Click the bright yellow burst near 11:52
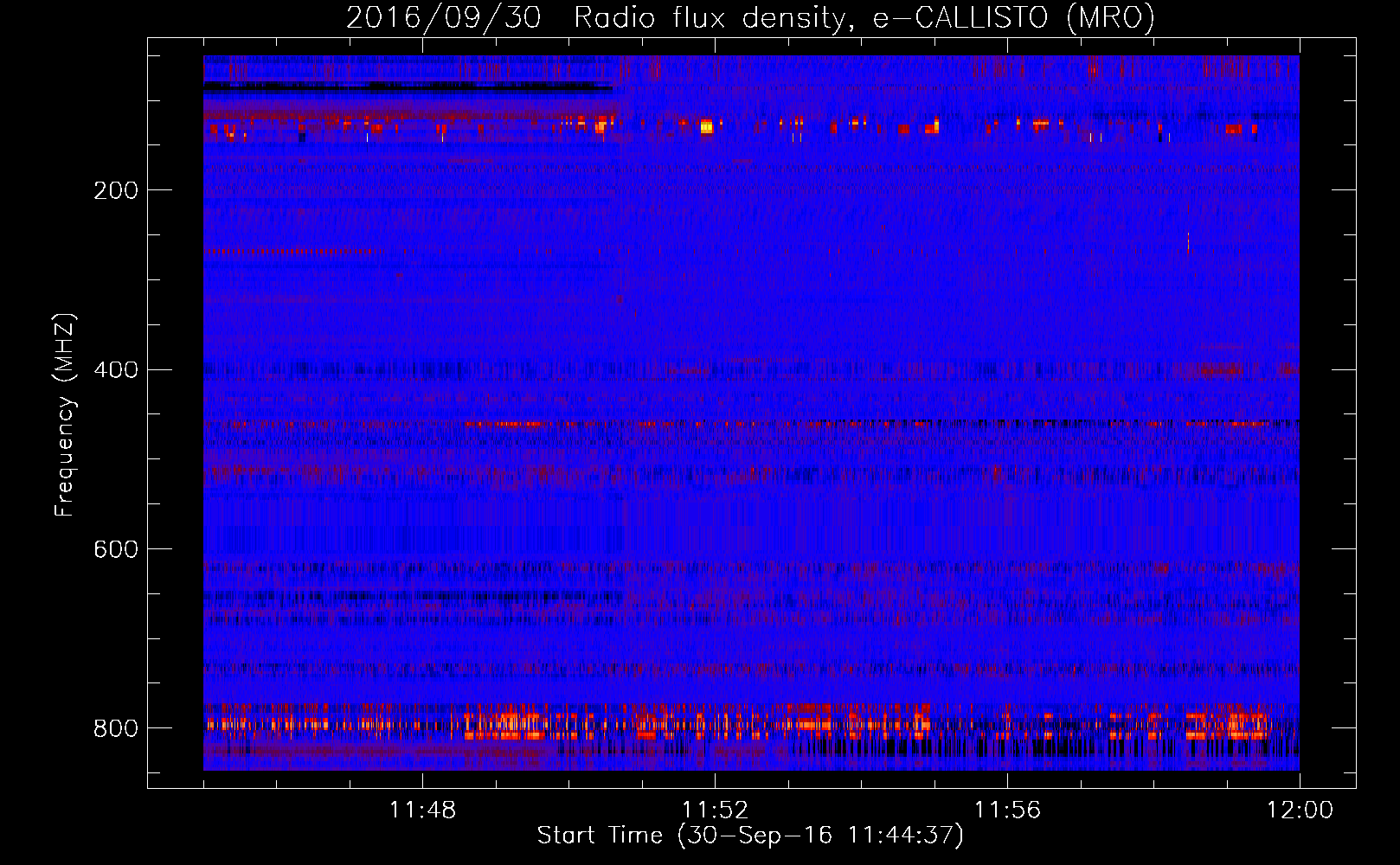Screen dimensions: 1400x865 (x=707, y=126)
